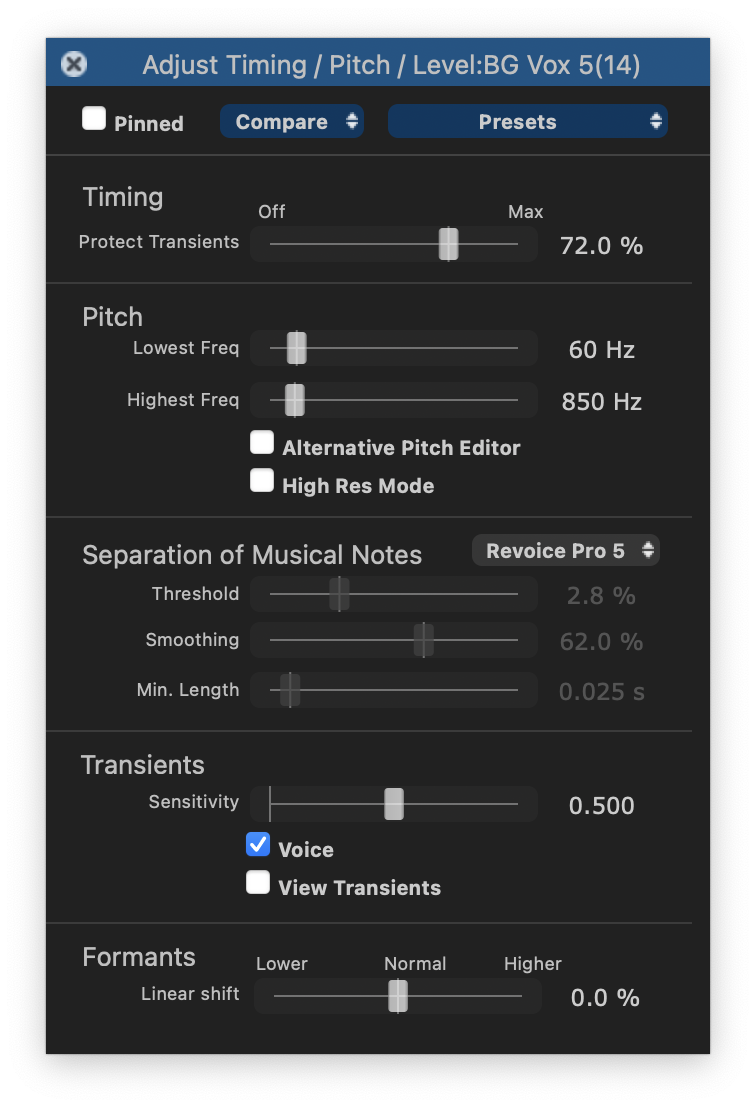Click the Transients Sensitivity slider handle
This screenshot has width=756, height=1108.
(394, 804)
